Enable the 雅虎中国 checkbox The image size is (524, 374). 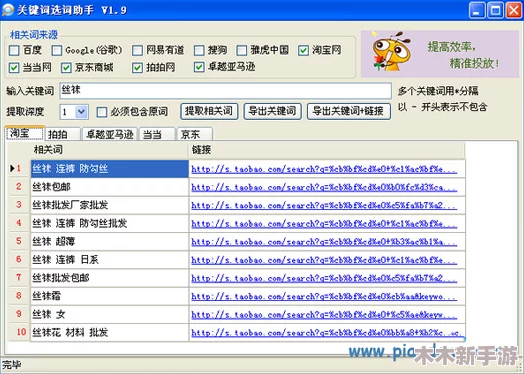point(242,50)
